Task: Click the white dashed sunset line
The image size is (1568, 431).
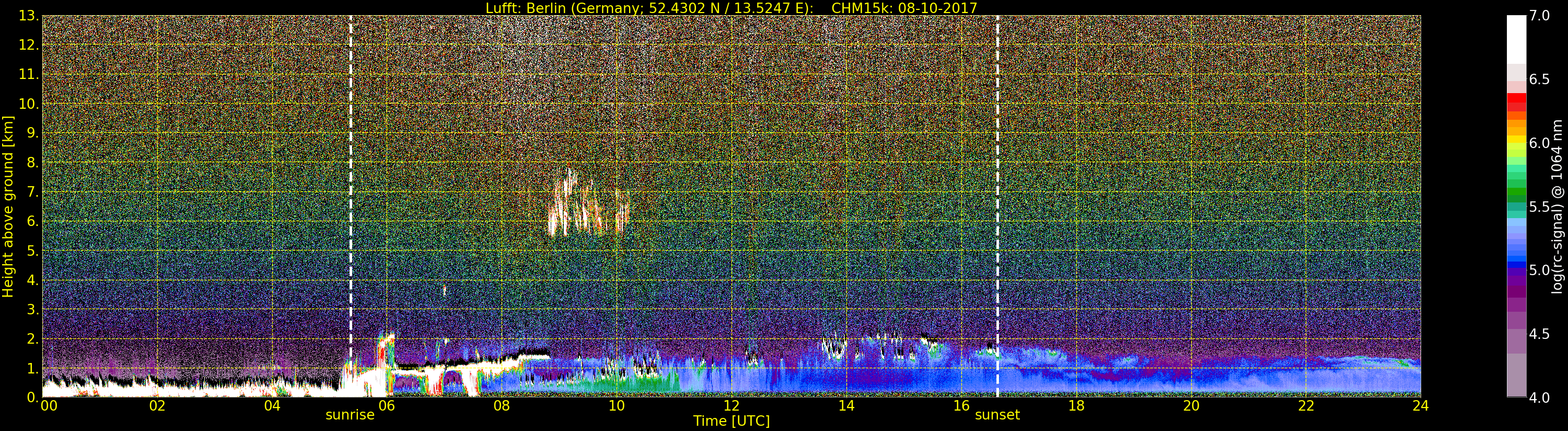Action: click(x=997, y=206)
